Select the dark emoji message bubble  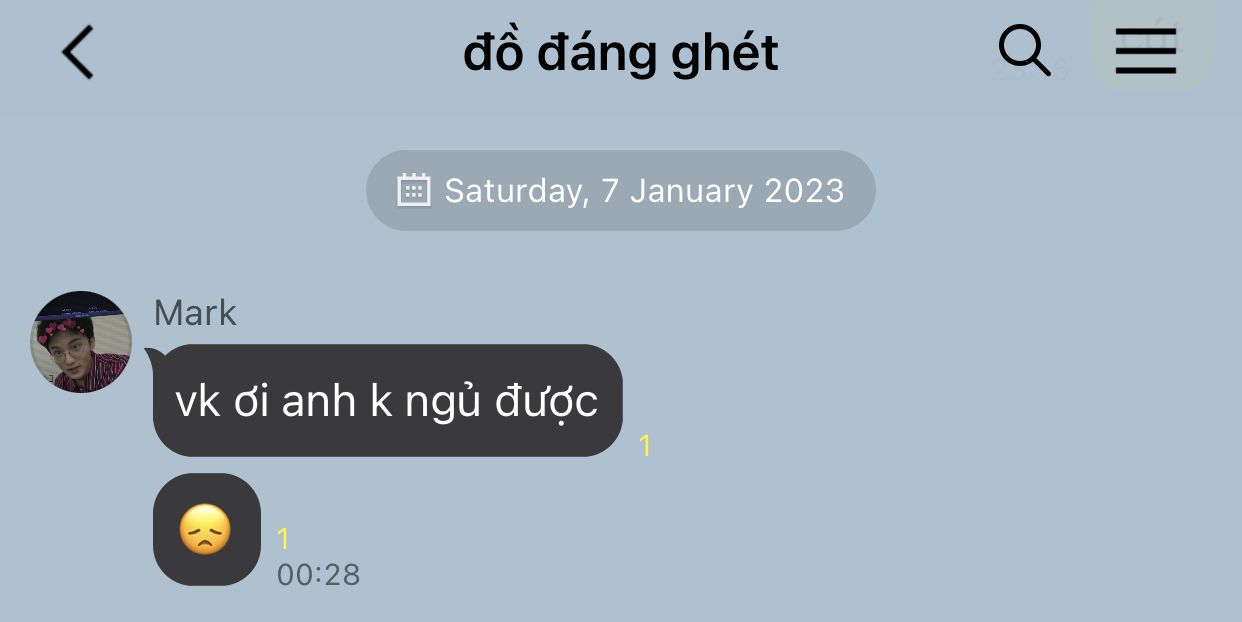207,530
